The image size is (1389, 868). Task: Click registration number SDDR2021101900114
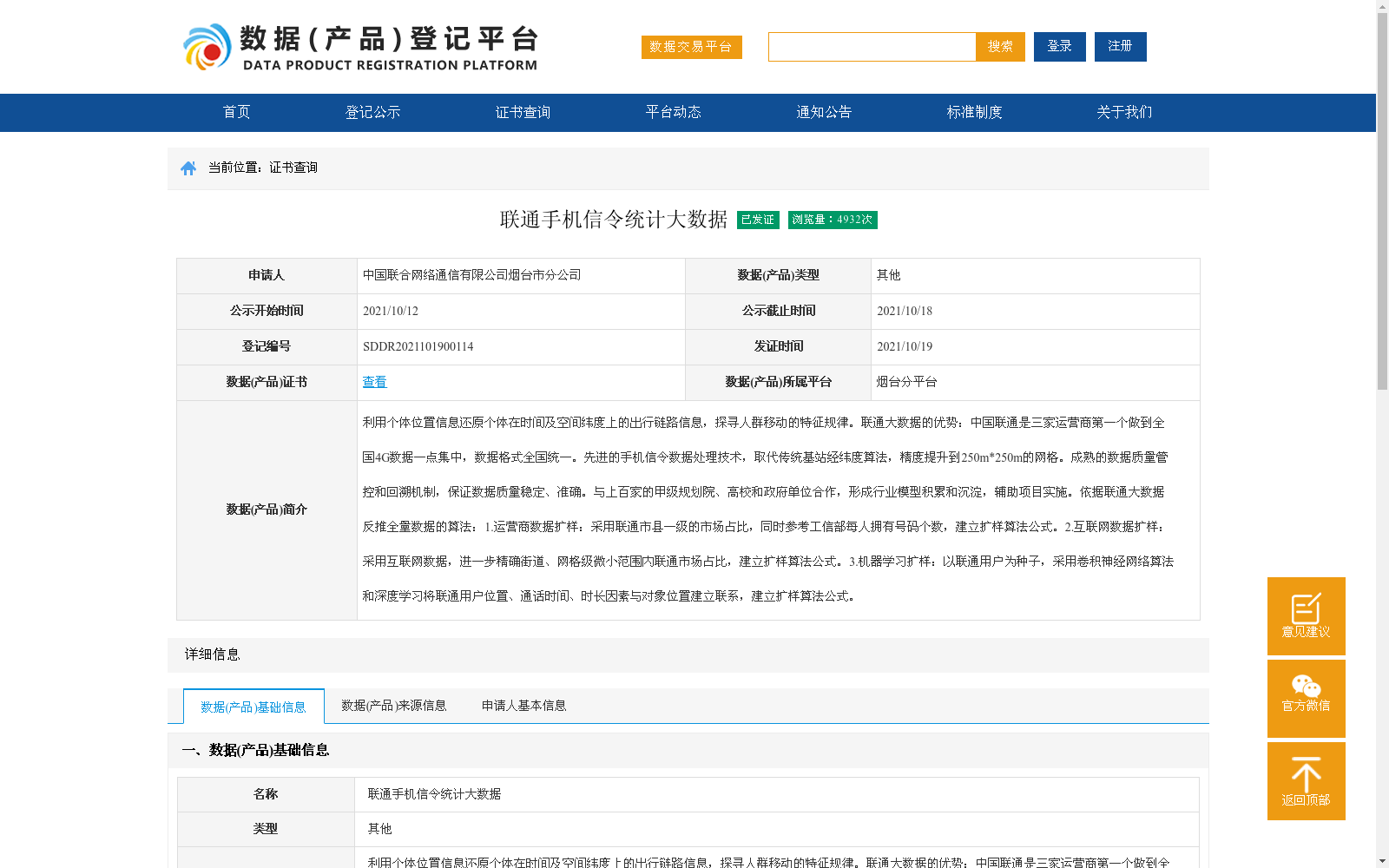[418, 346]
